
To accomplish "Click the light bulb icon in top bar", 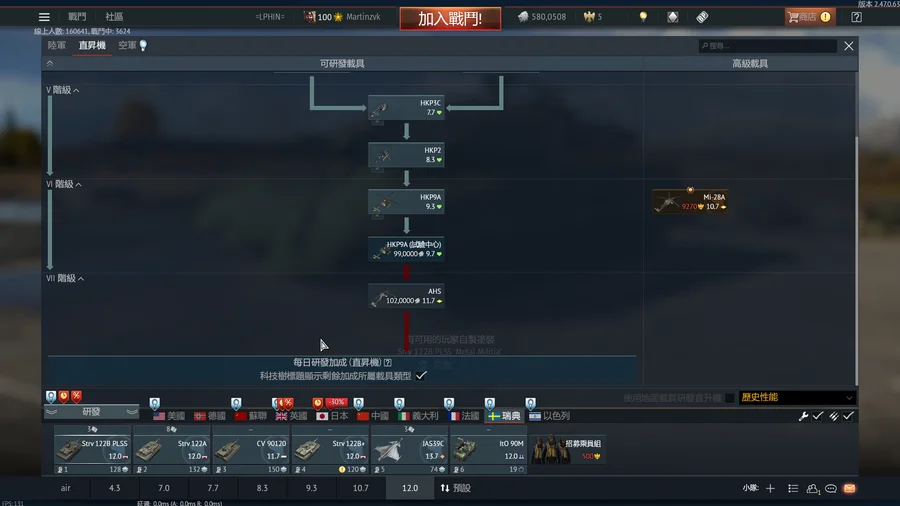I will pyautogui.click(x=643, y=17).
